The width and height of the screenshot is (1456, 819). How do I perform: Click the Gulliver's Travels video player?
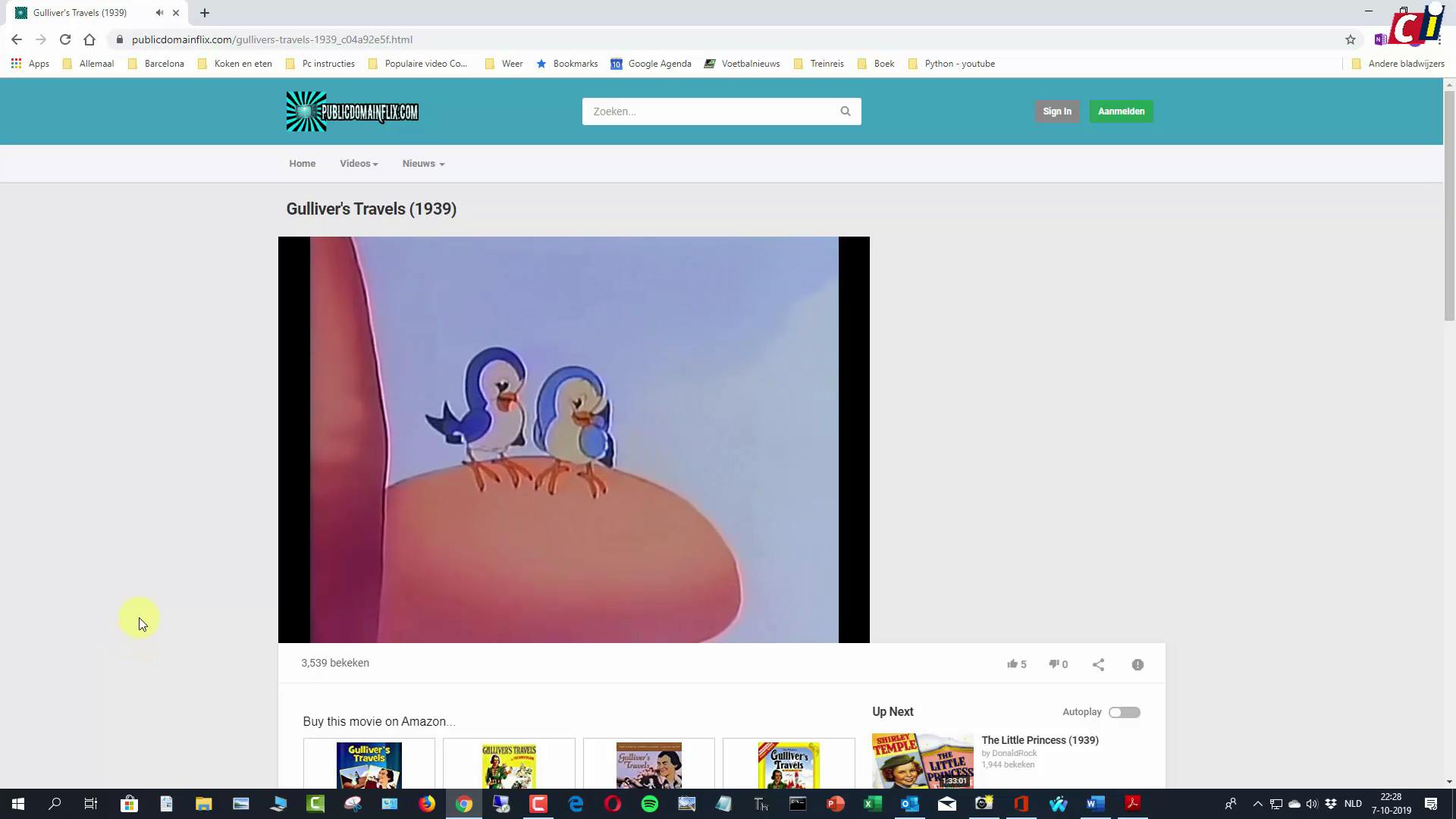pyautogui.click(x=574, y=440)
